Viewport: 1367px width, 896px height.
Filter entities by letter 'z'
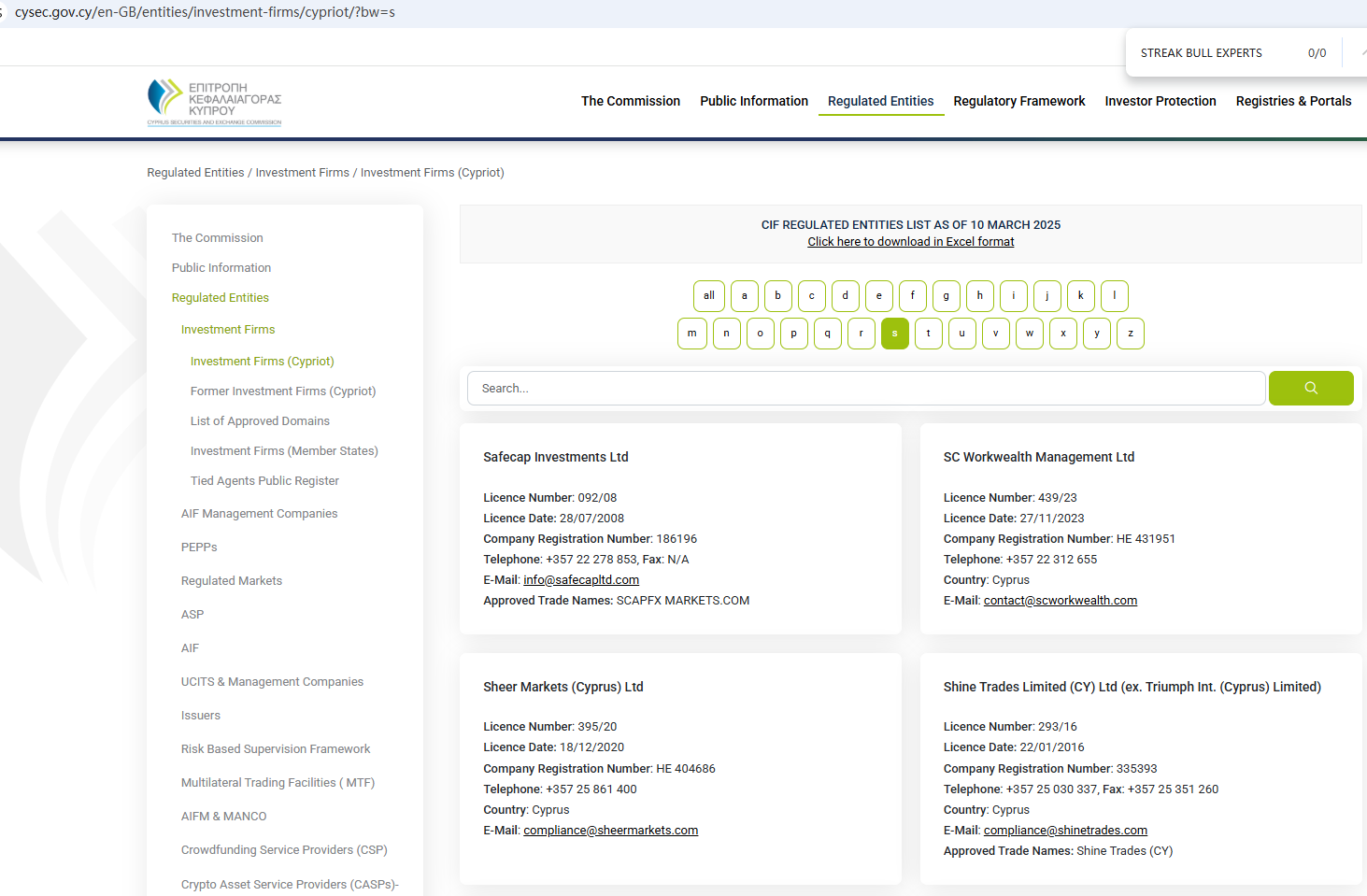pos(1130,334)
